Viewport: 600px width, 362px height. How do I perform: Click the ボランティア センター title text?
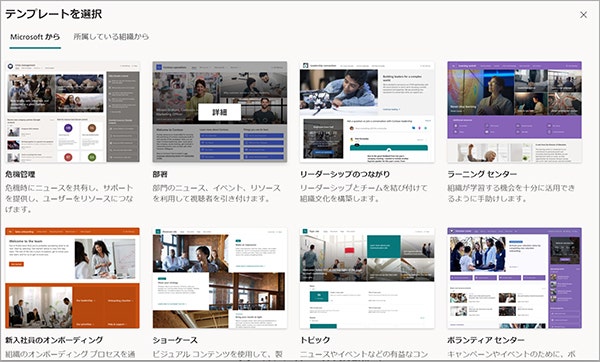pyautogui.click(x=486, y=340)
